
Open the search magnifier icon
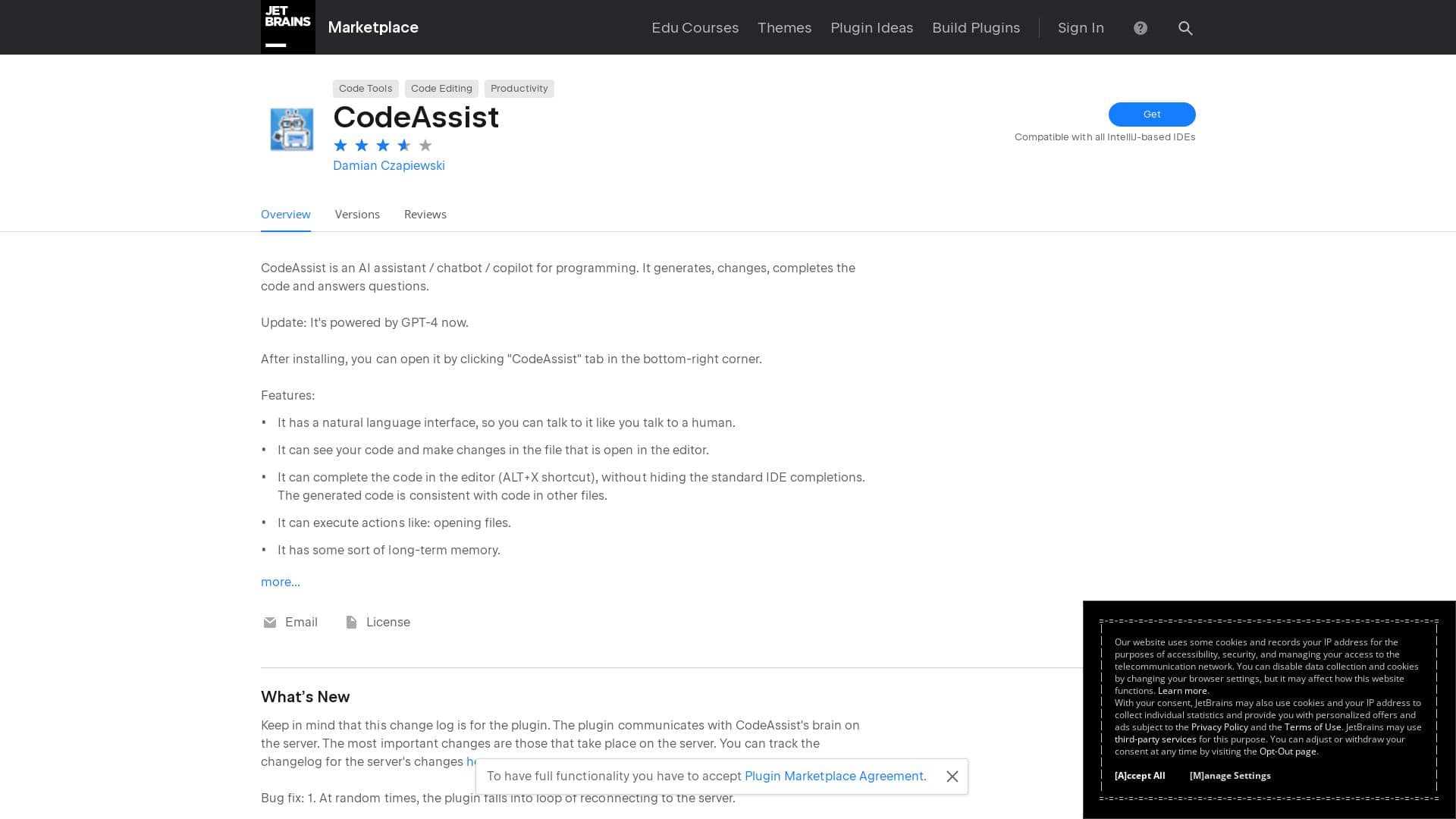(x=1185, y=28)
